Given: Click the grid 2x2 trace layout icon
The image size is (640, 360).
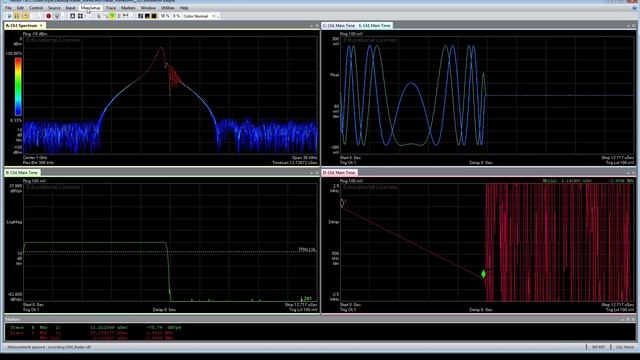Looking at the screenshot, I should click(80, 16).
